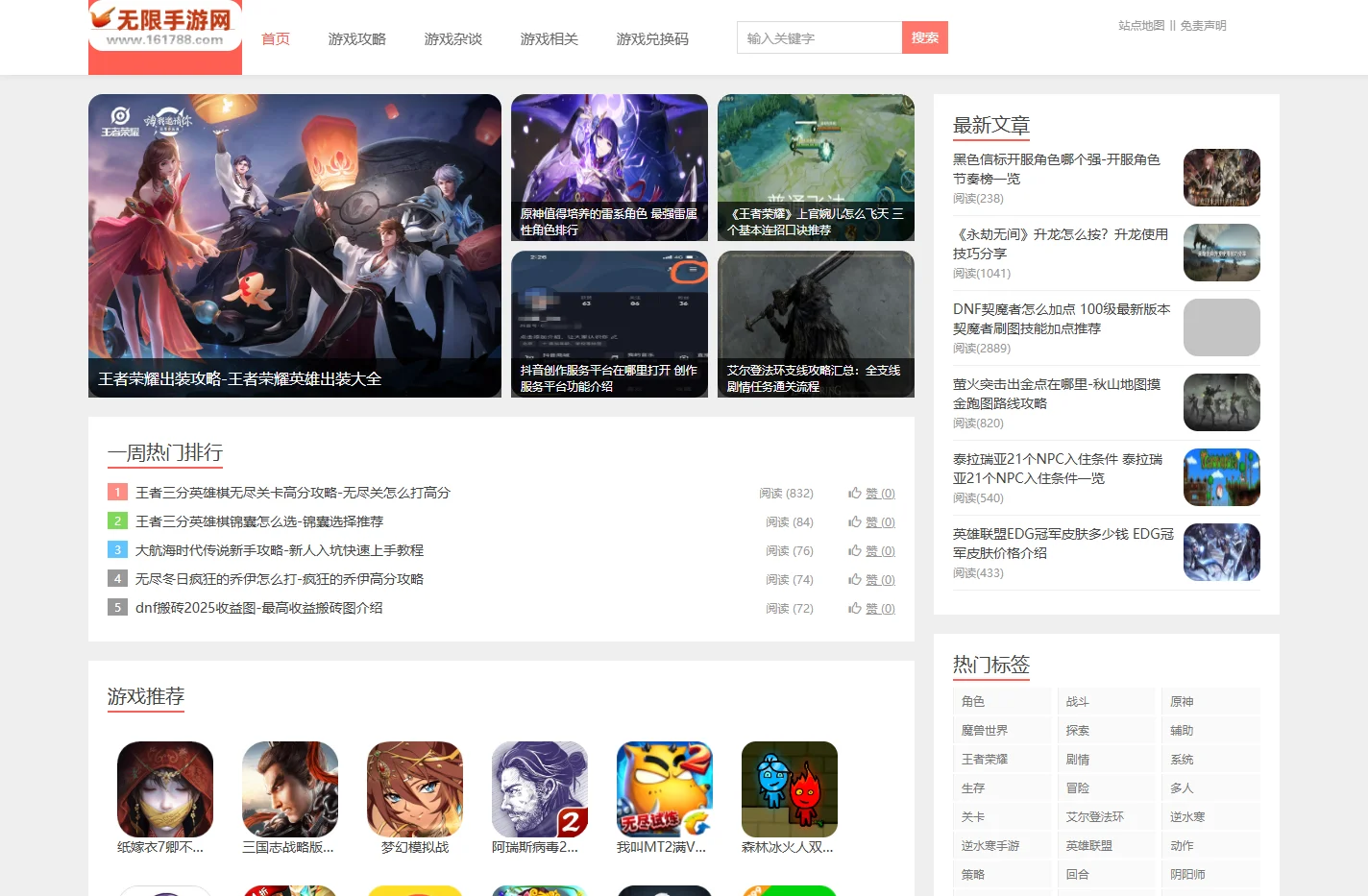Open the 三国志战略版 game icon
This screenshot has height=896, width=1368.
(x=290, y=789)
